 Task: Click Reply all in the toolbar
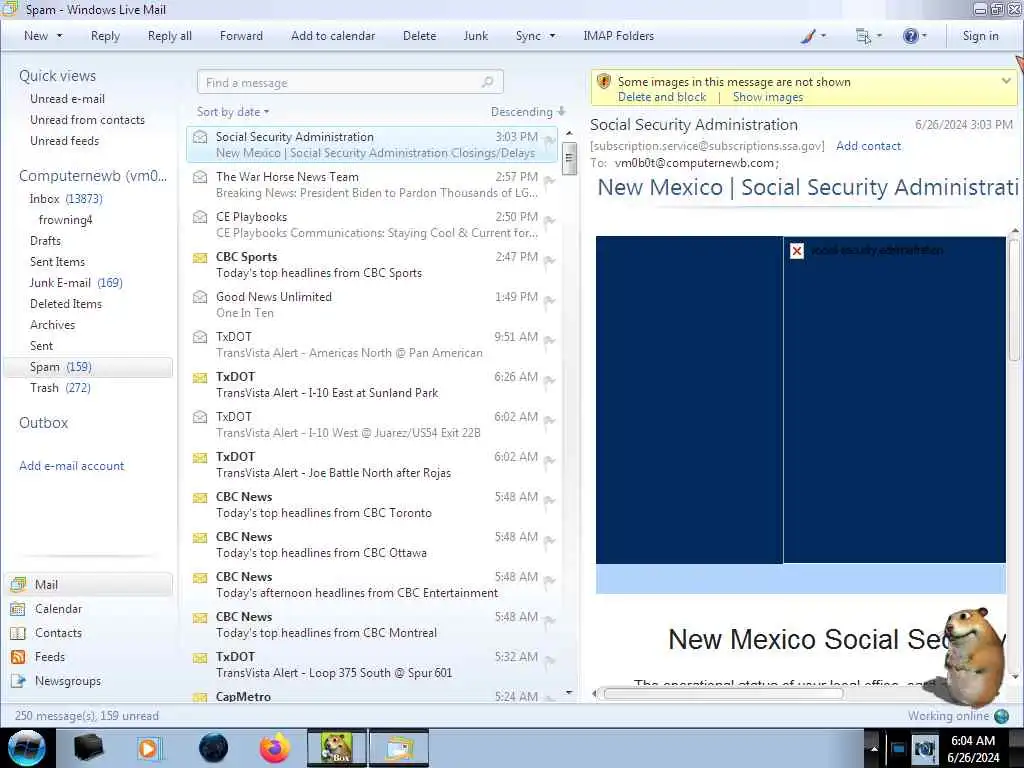click(x=170, y=36)
